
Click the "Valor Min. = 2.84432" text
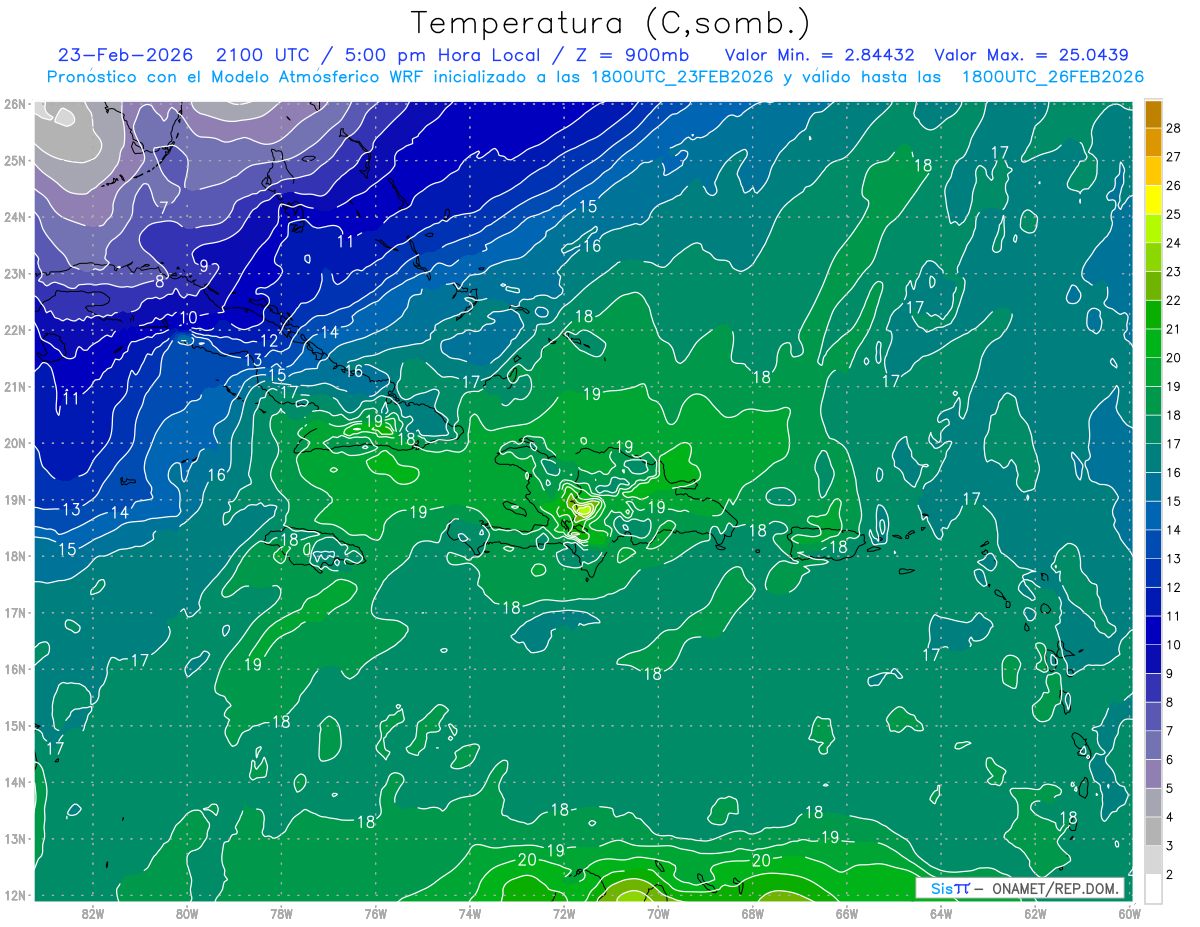(x=819, y=55)
